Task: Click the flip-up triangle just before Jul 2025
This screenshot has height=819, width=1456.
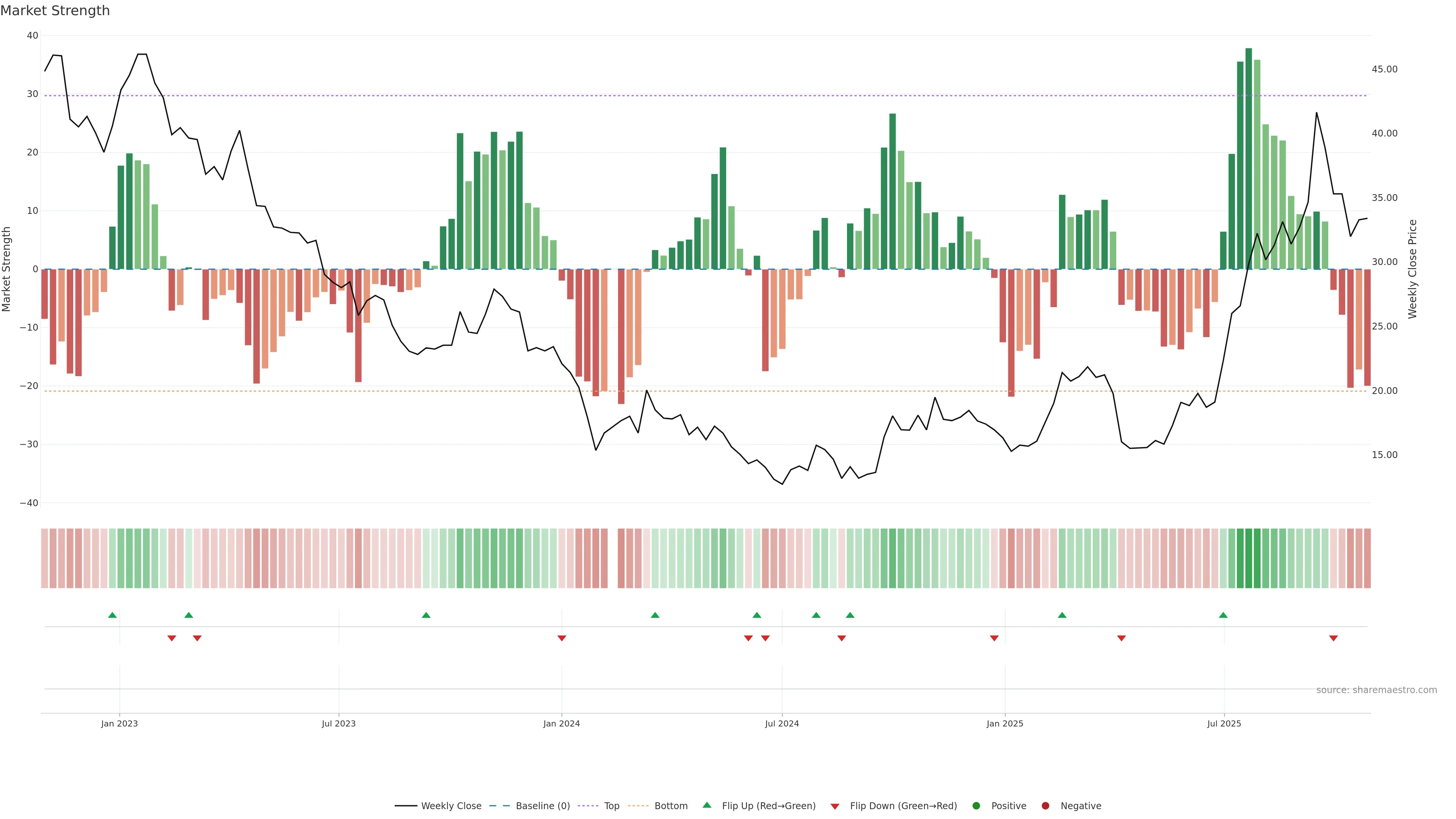Action: coord(1223,615)
